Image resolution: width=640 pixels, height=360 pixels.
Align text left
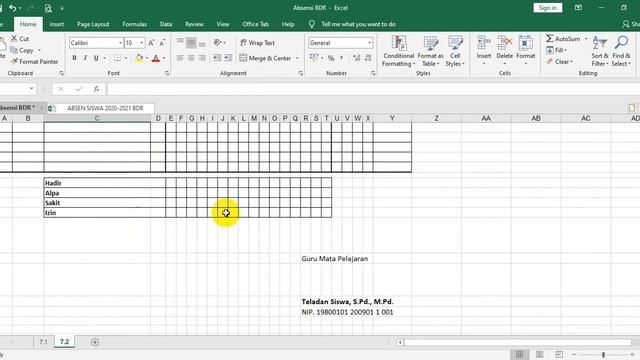[180, 58]
